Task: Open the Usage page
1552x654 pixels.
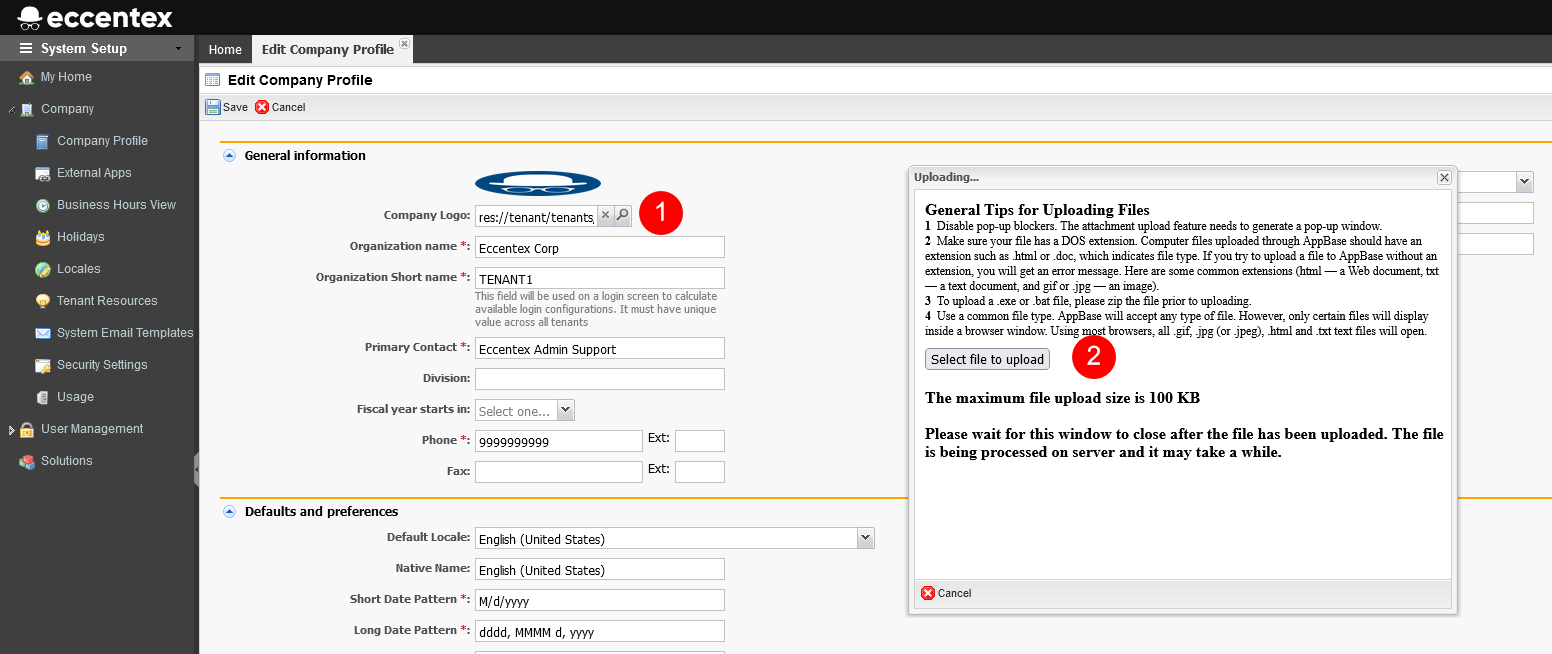Action: pyautogui.click(x=75, y=397)
